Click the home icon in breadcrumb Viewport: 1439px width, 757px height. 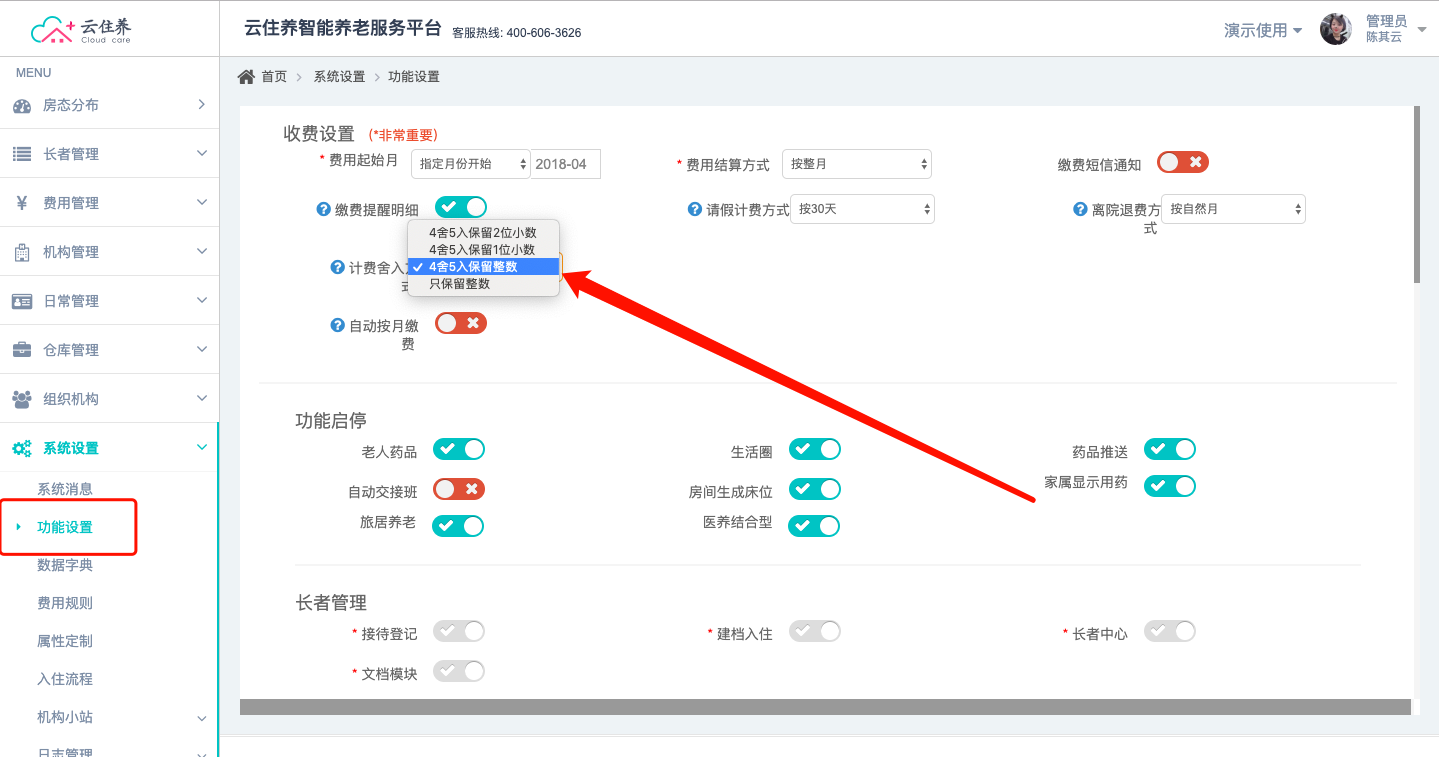point(246,77)
